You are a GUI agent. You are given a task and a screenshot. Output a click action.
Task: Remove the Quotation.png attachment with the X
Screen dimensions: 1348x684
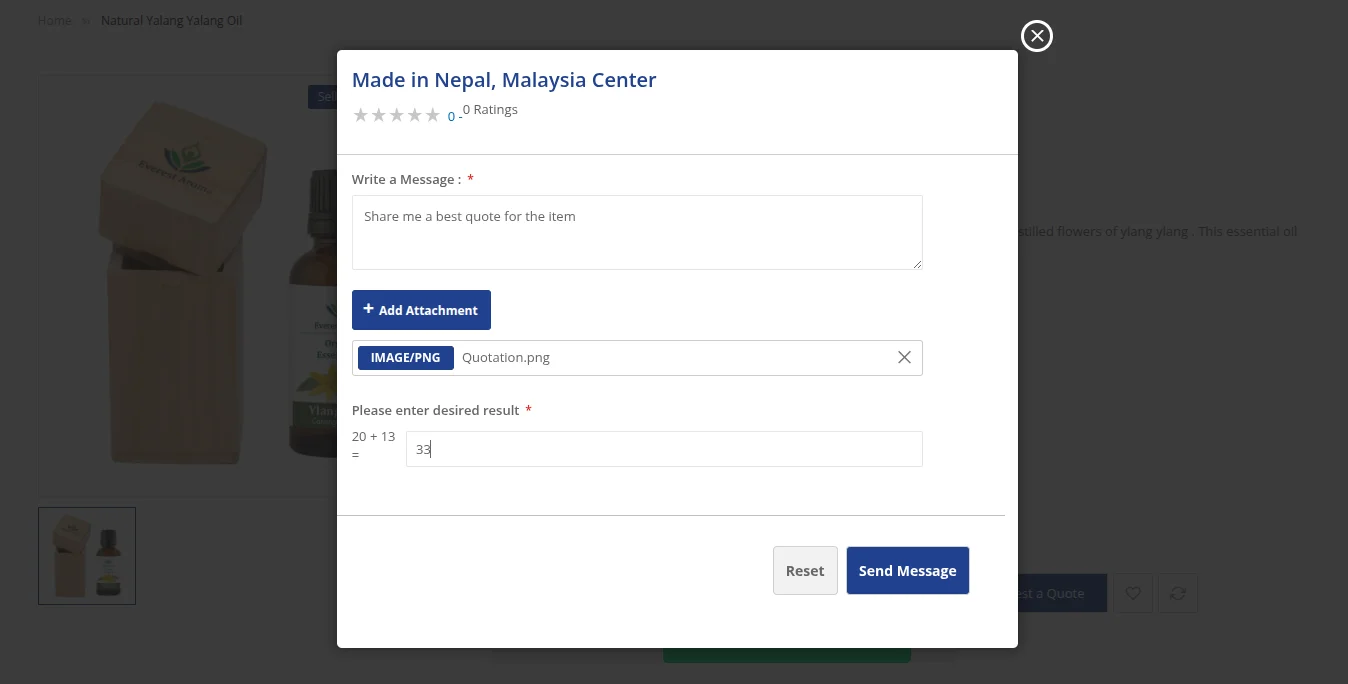904,357
